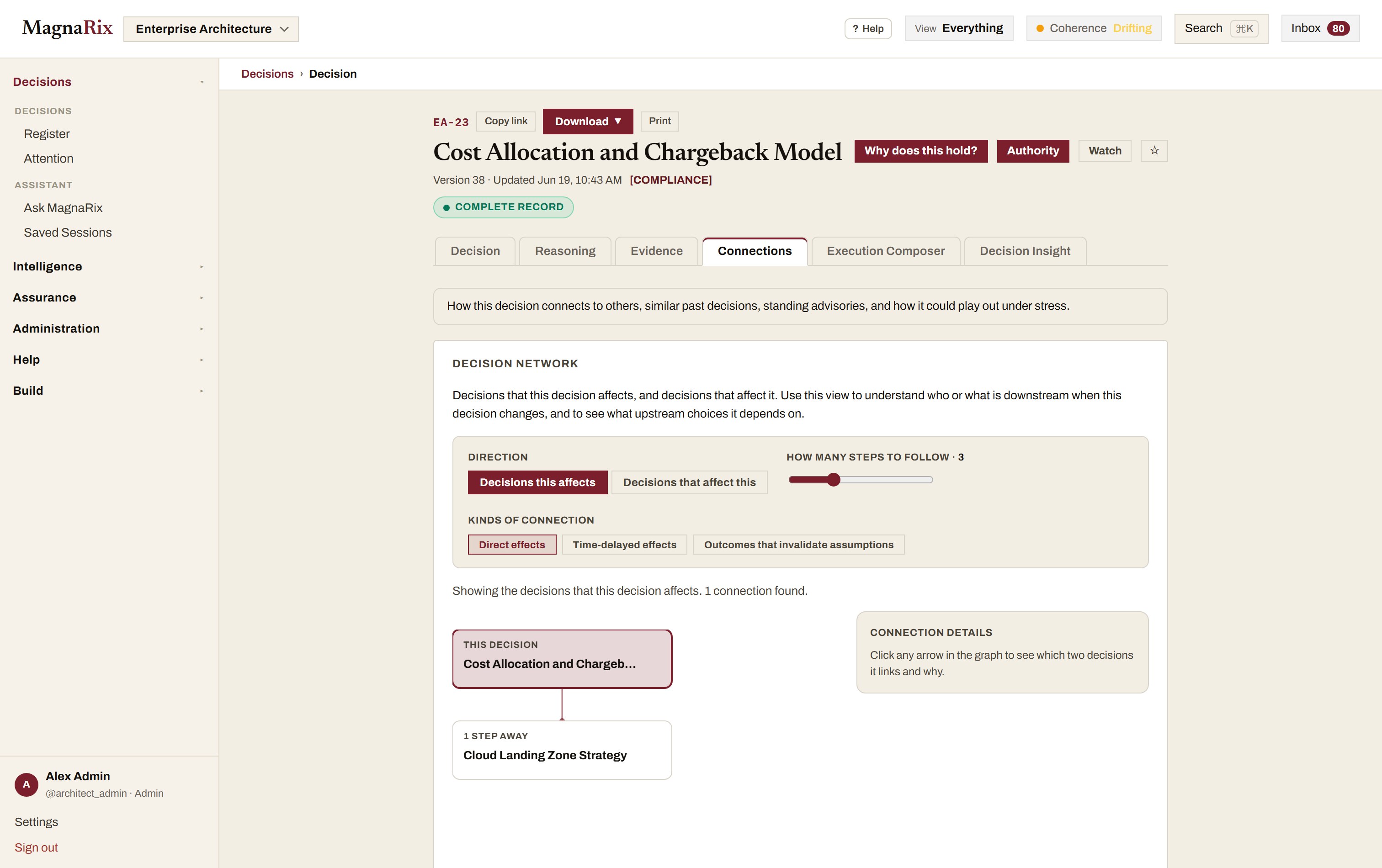1382x868 pixels.
Task: Click the Help button in header
Action: [868, 29]
